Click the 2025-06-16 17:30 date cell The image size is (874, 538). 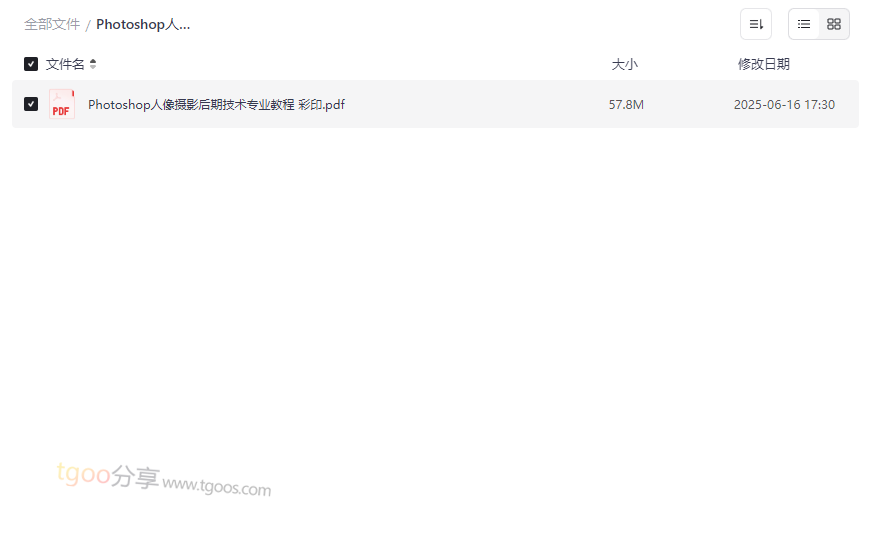click(x=784, y=104)
